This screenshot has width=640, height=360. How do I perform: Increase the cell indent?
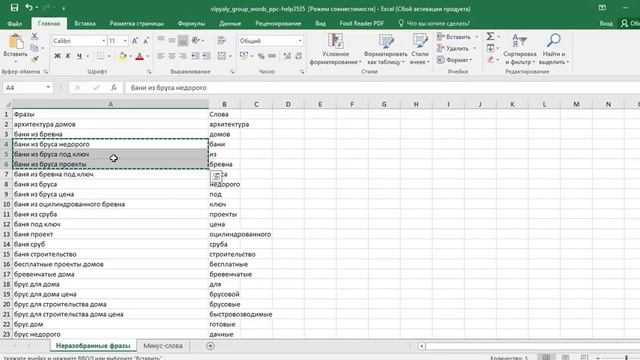tap(207, 56)
